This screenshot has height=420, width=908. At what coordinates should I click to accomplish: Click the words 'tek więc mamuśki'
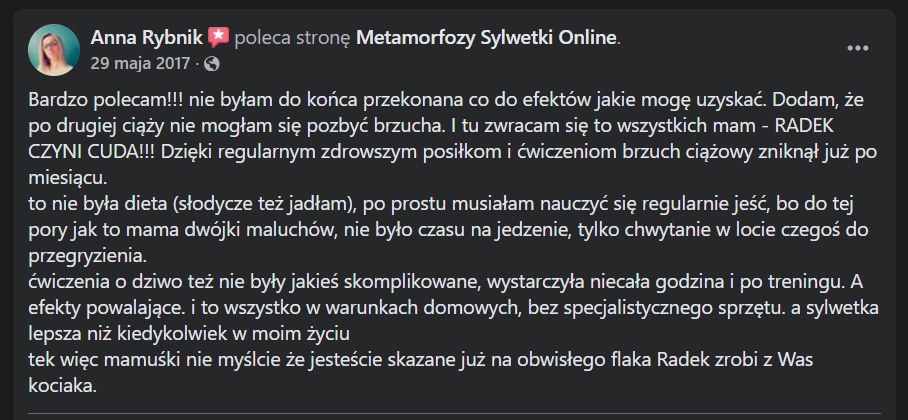tap(96, 359)
